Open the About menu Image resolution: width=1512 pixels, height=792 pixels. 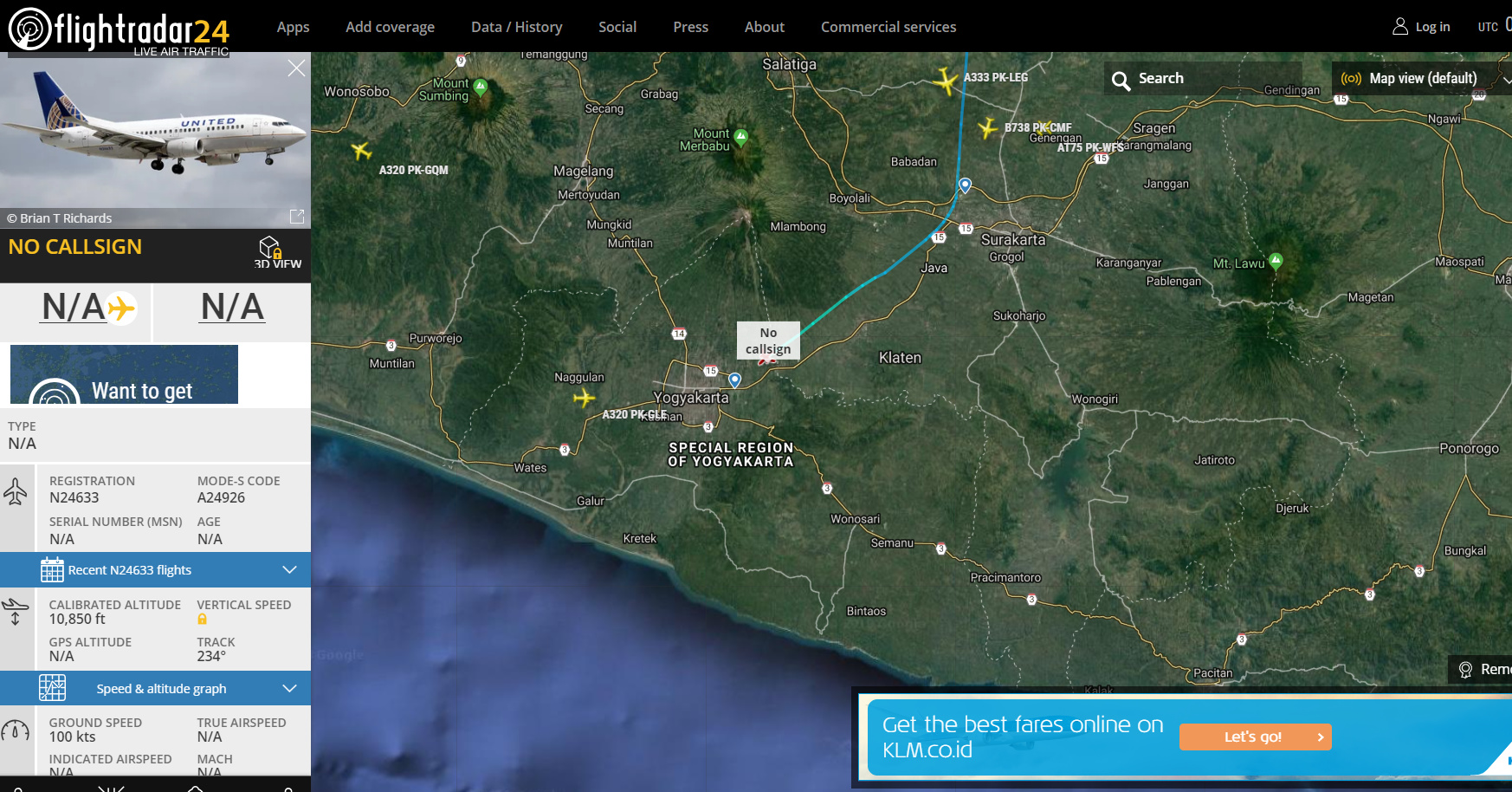[765, 27]
